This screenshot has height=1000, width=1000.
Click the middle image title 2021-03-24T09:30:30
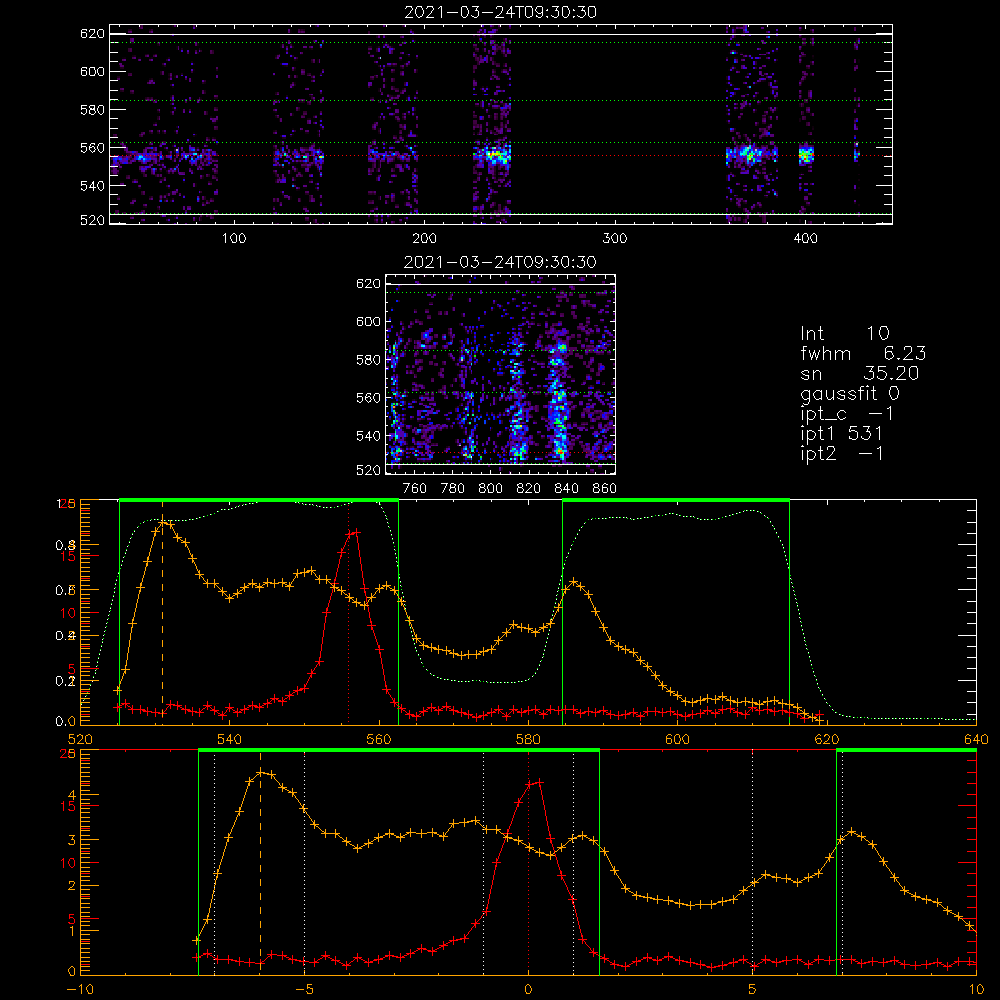pyautogui.click(x=500, y=262)
